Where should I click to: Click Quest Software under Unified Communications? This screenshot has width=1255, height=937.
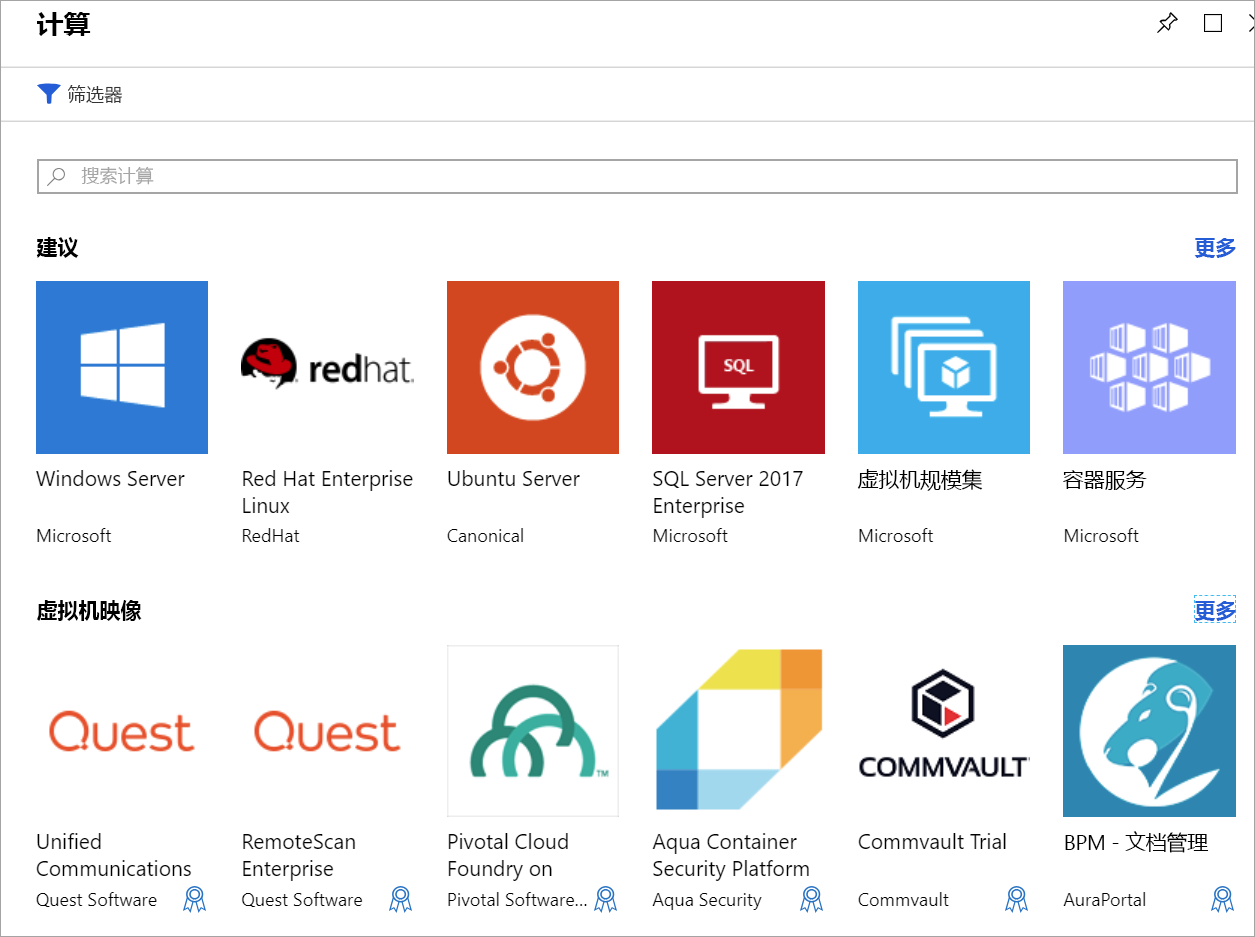(96, 900)
